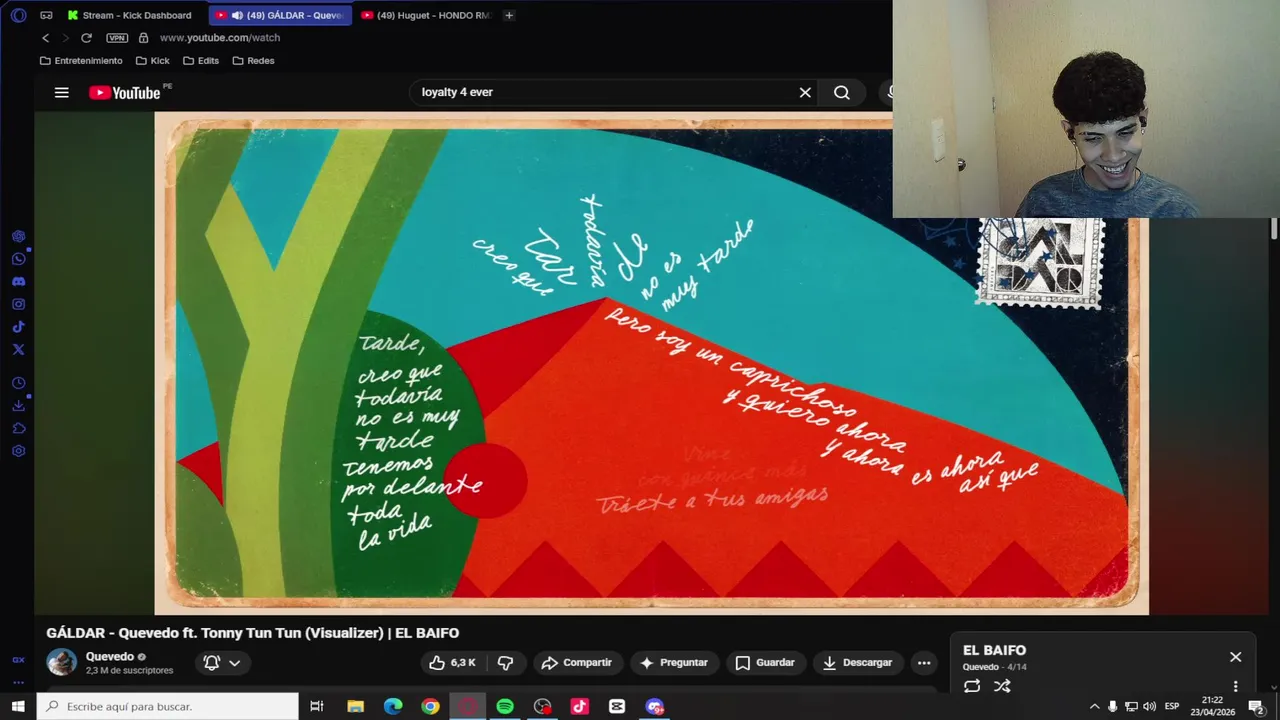
Task: Click the Guardar save button
Action: click(765, 662)
